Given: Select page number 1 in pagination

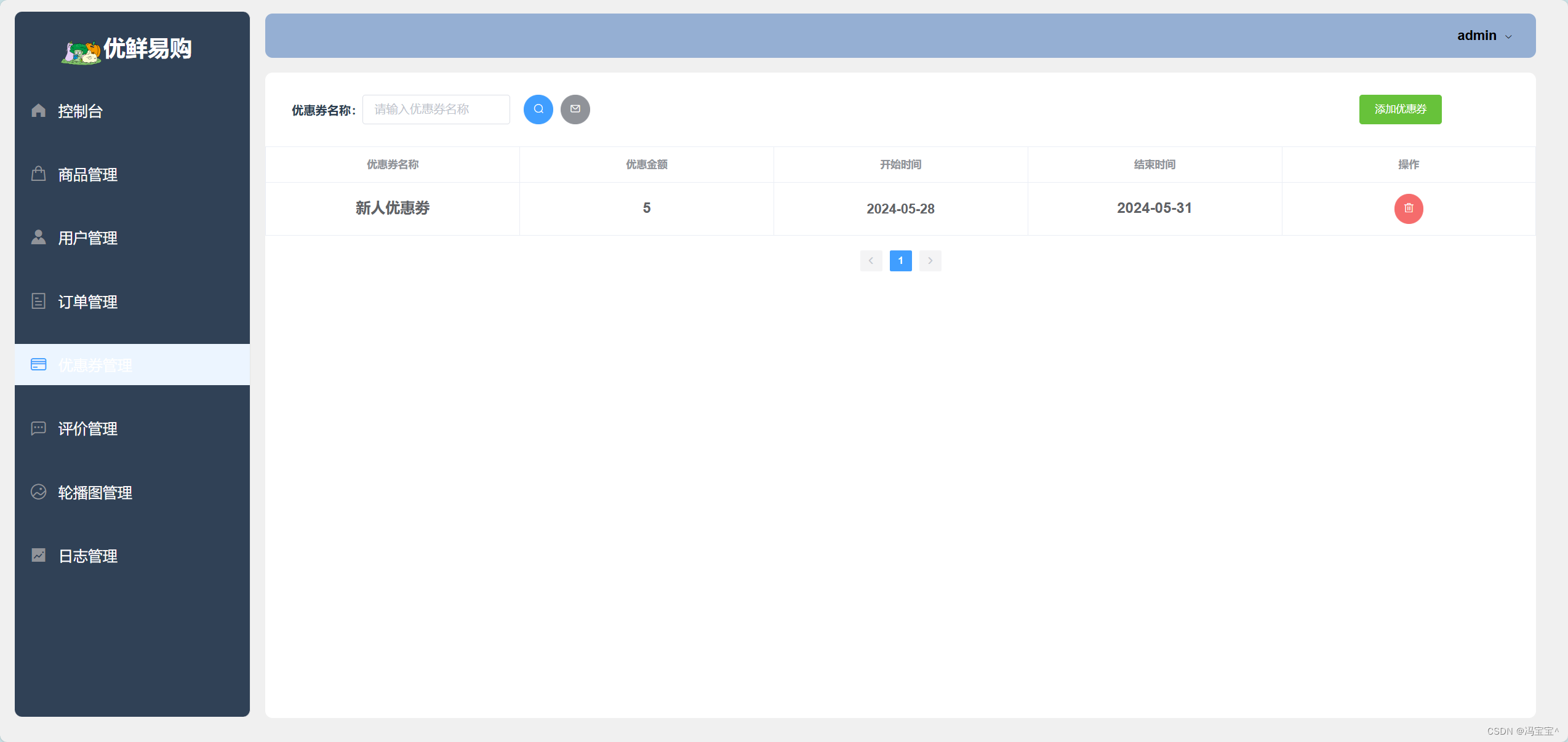Looking at the screenshot, I should pyautogui.click(x=900, y=261).
